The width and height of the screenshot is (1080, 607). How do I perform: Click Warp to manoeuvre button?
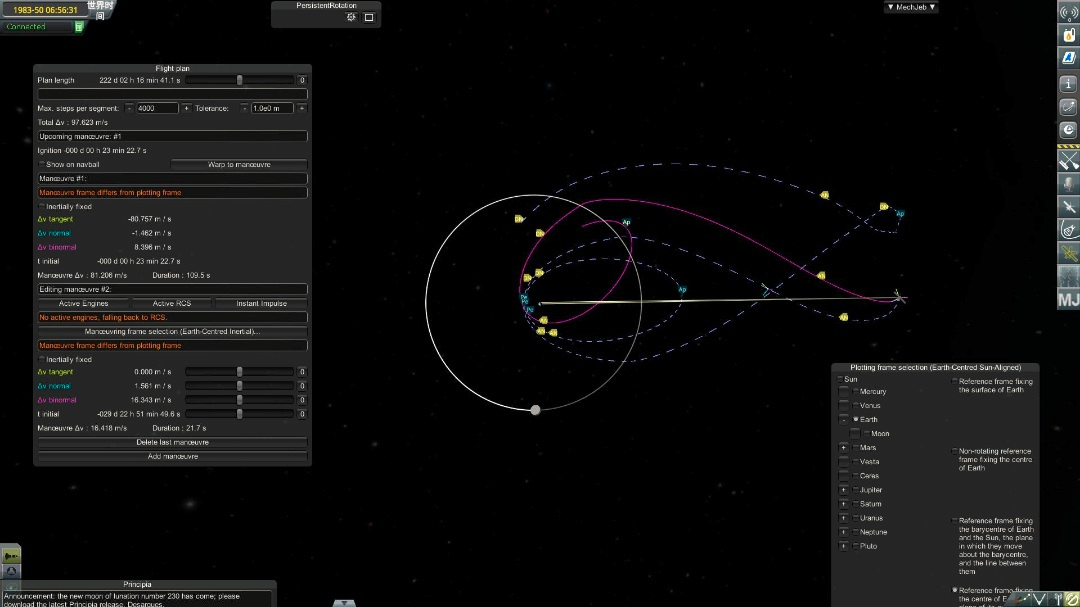[239, 165]
